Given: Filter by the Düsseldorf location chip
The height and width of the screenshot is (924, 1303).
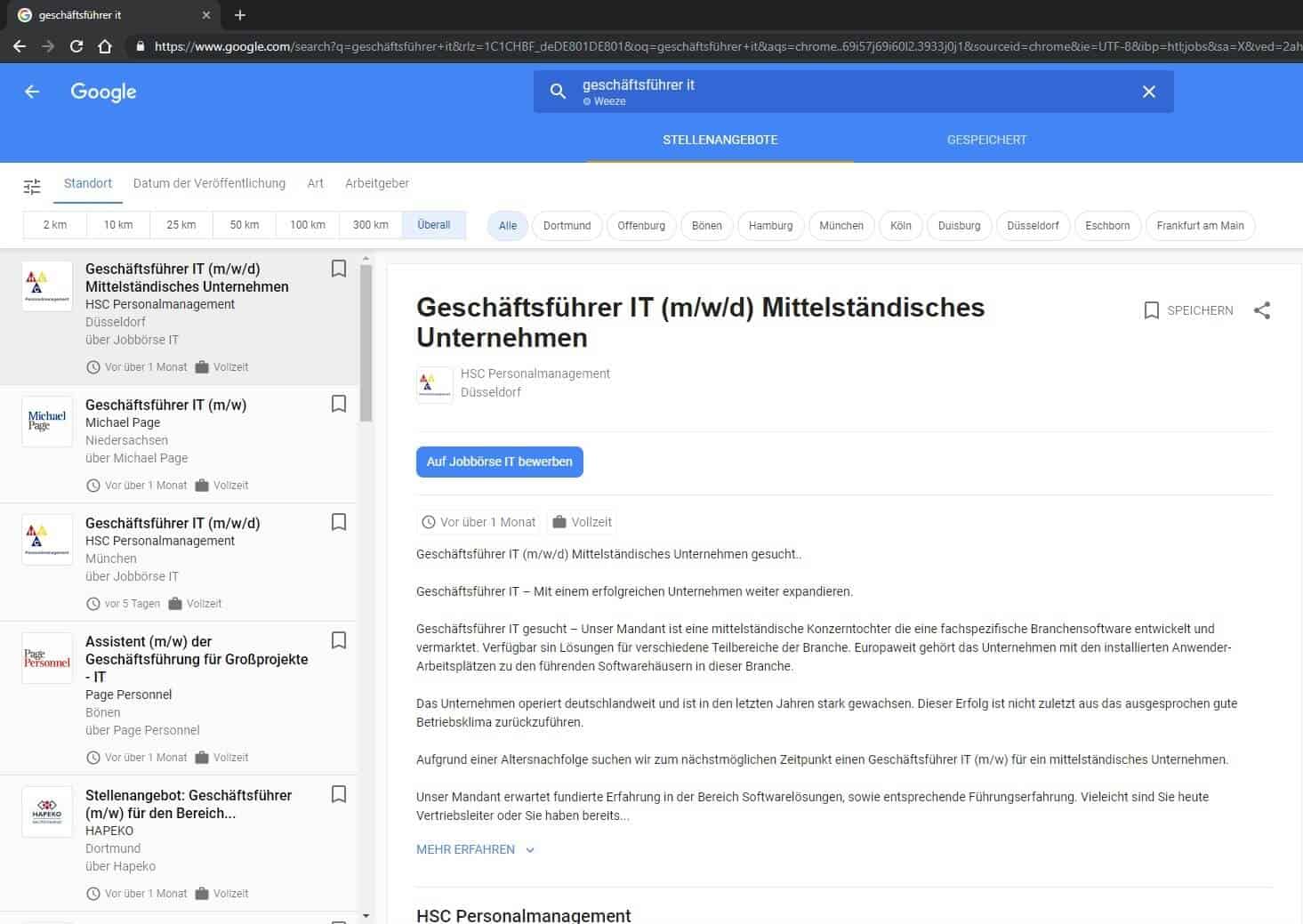Looking at the screenshot, I should [1034, 226].
